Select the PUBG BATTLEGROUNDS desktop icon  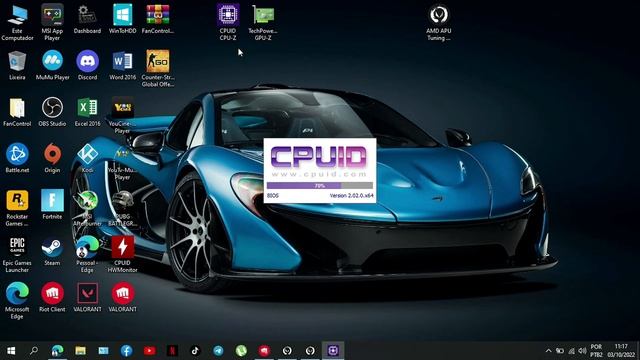click(x=122, y=208)
